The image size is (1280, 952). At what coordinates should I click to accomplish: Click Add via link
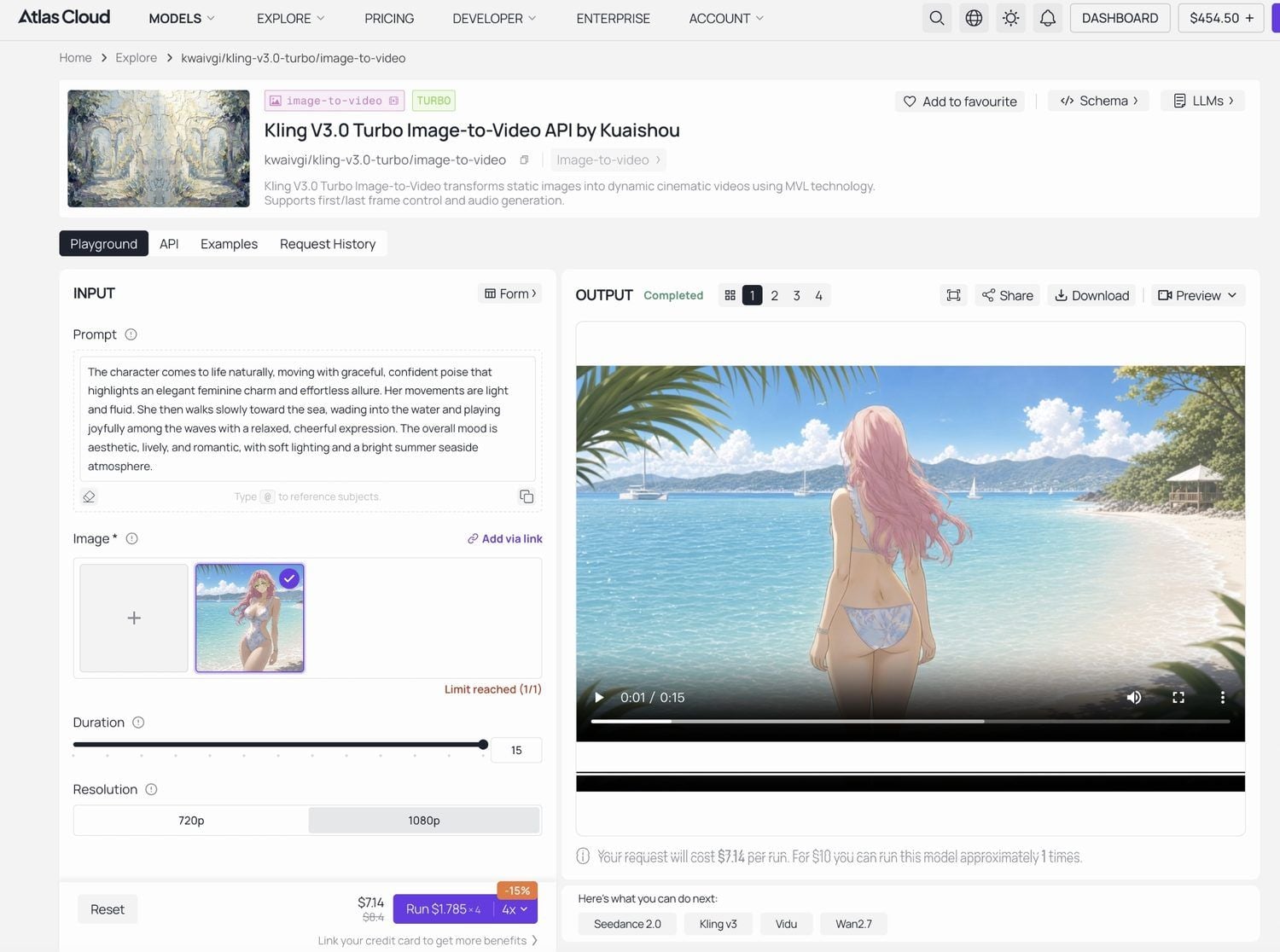pos(504,538)
